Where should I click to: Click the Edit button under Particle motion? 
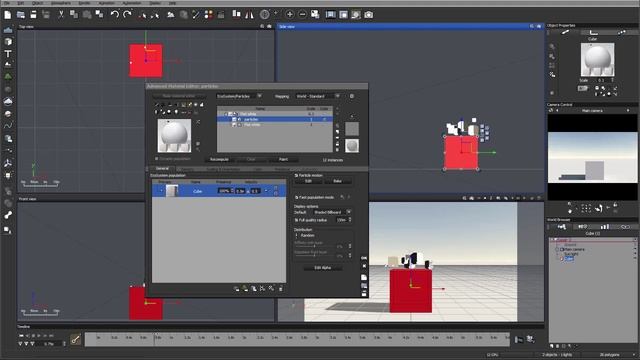[308, 181]
